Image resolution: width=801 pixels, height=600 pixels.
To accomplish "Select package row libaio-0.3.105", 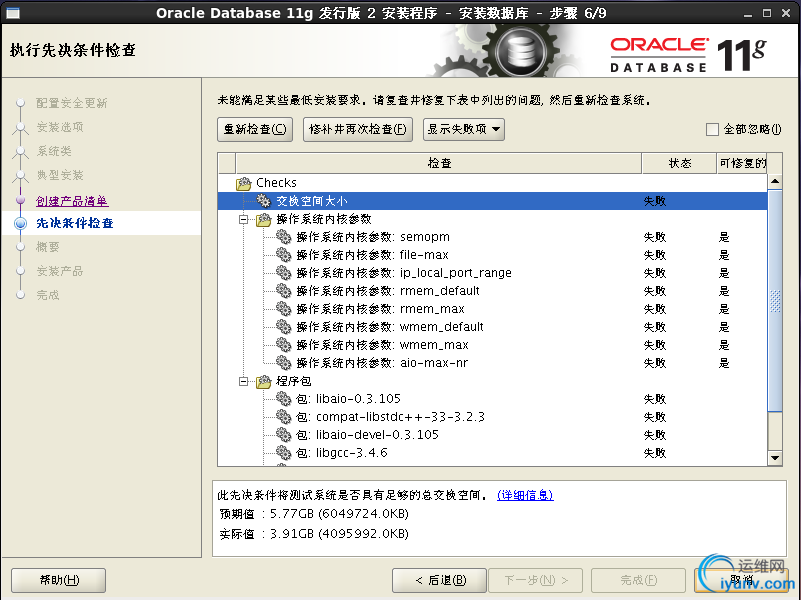I will tap(492, 399).
